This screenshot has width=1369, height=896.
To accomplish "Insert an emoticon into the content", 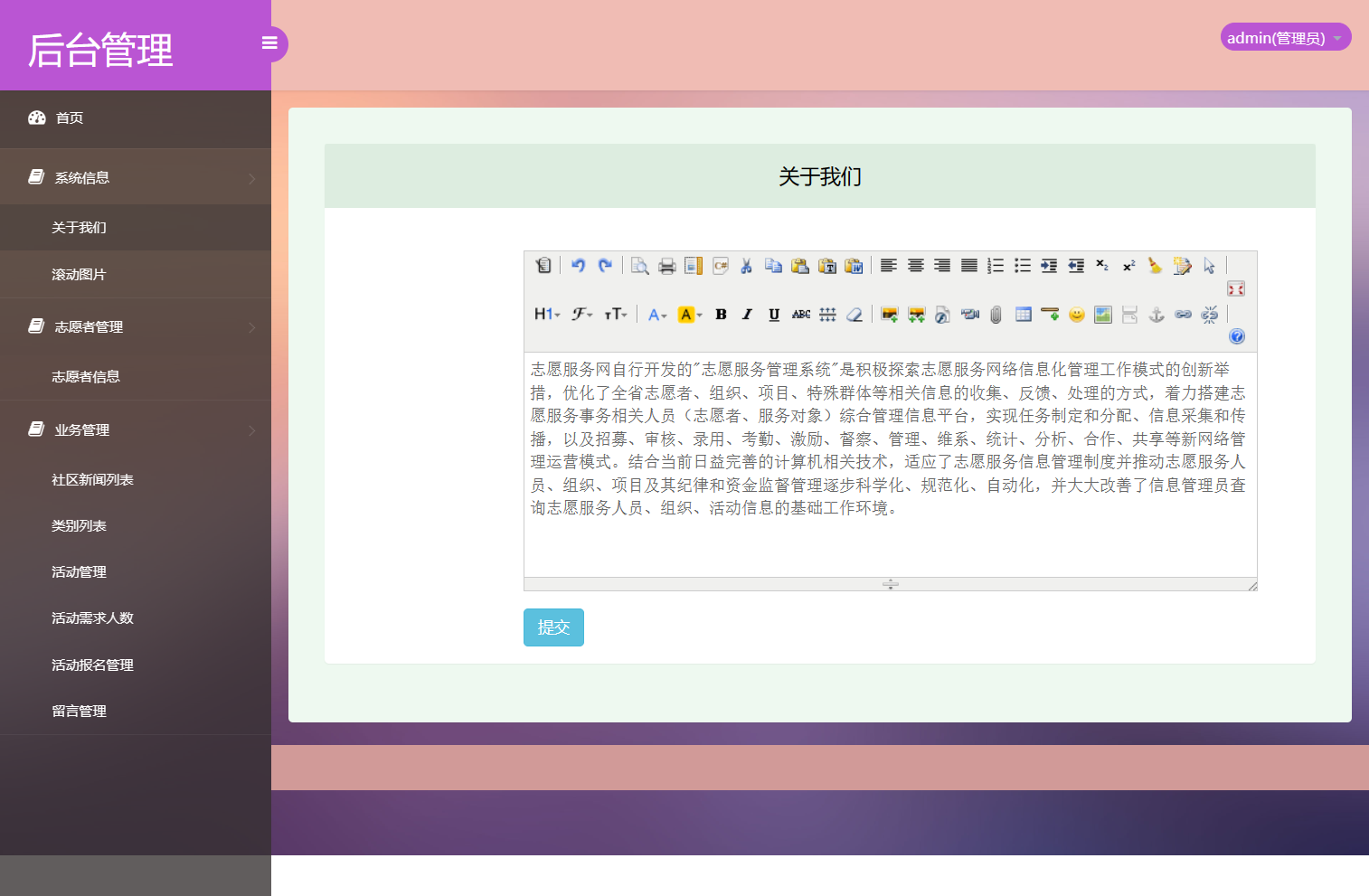I will [x=1076, y=315].
